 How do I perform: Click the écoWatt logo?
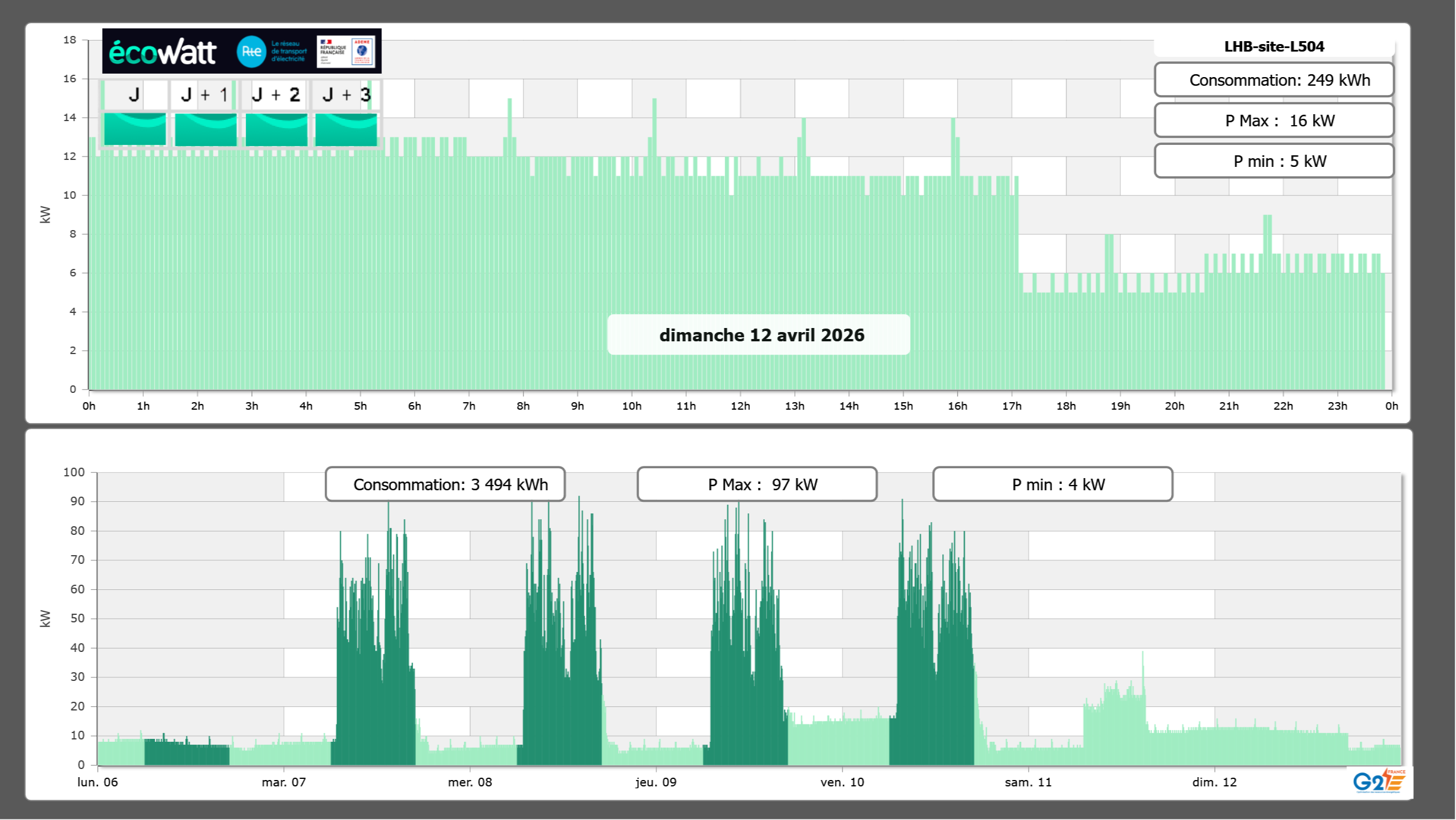click(162, 52)
